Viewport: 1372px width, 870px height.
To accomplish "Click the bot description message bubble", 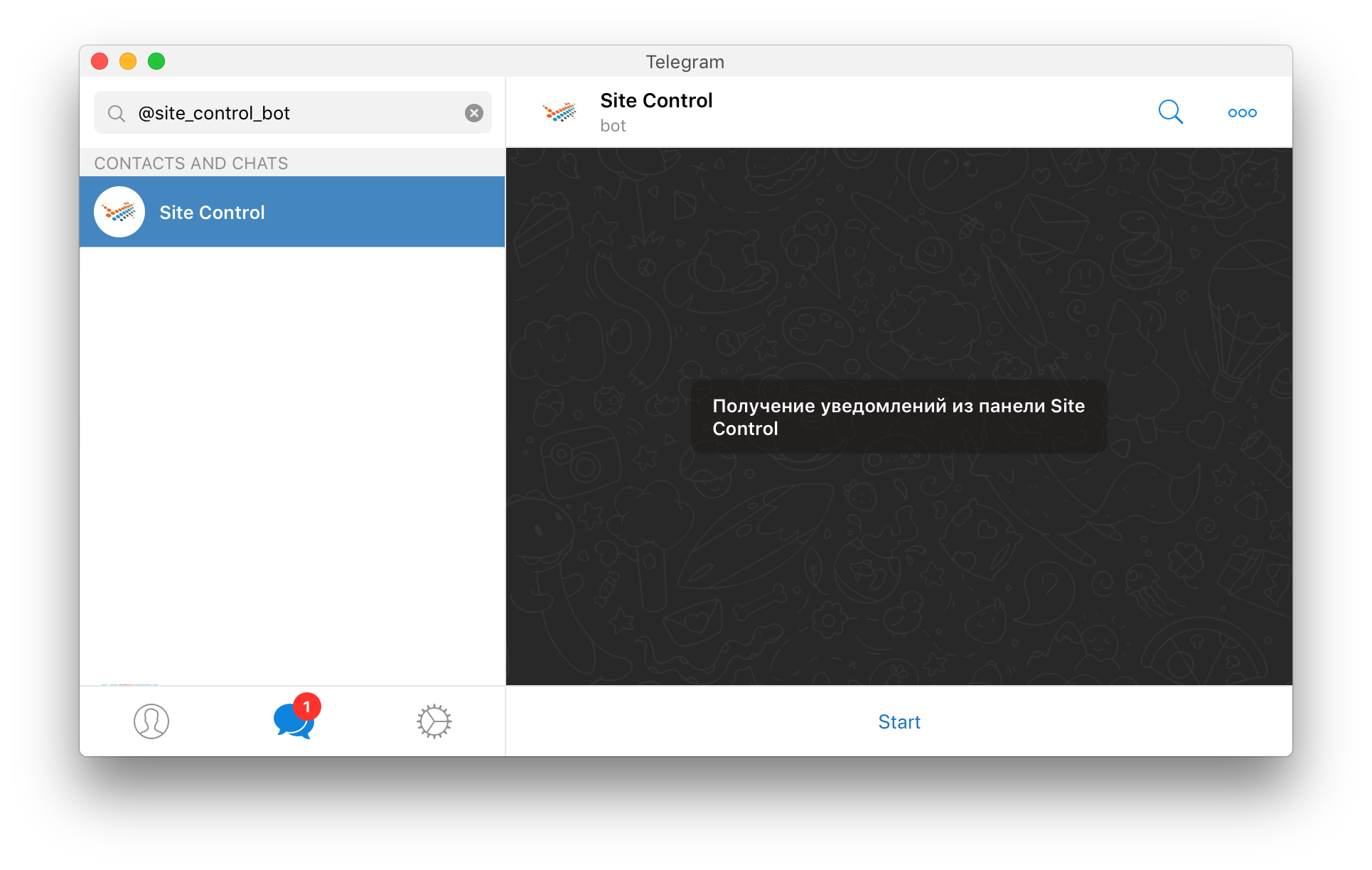I will click(899, 417).
